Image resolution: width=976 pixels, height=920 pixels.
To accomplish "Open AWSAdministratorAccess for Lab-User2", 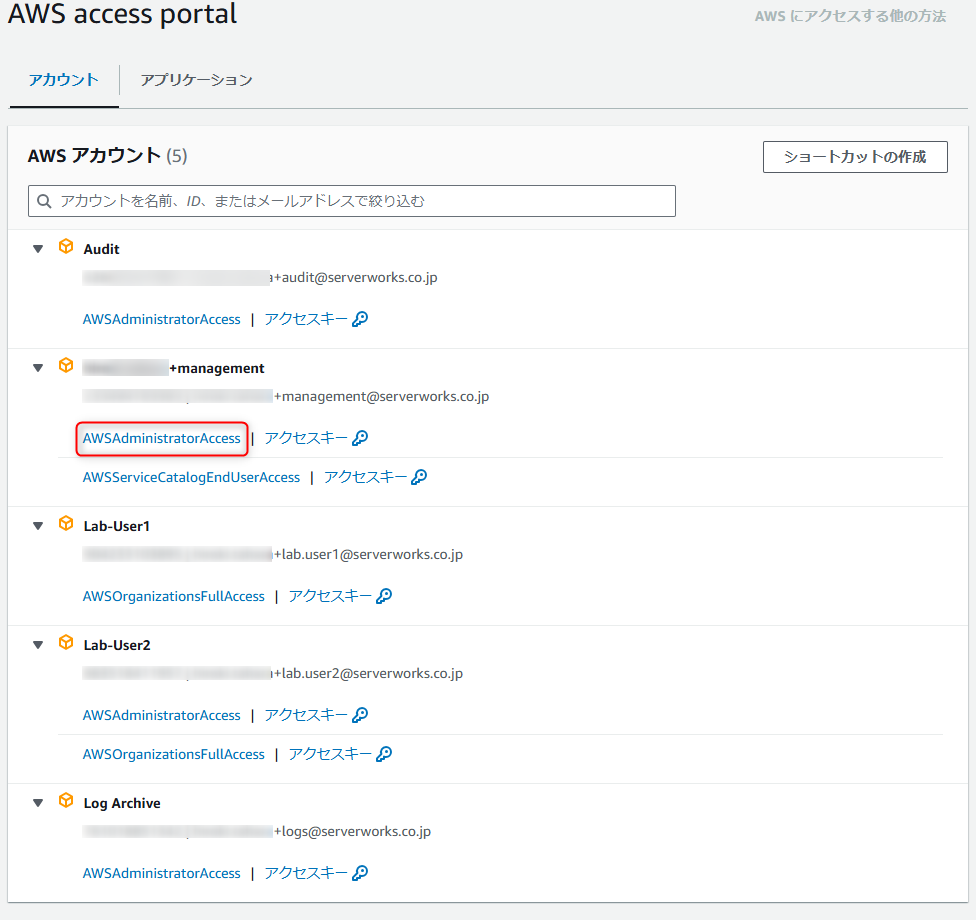I will 161,715.
